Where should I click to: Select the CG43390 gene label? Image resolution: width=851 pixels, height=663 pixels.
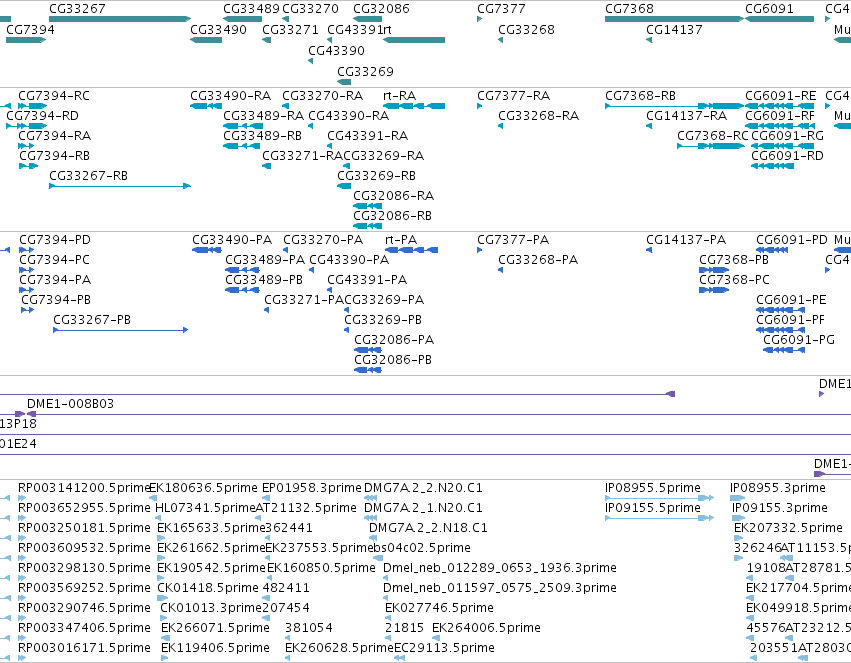click(x=336, y=50)
